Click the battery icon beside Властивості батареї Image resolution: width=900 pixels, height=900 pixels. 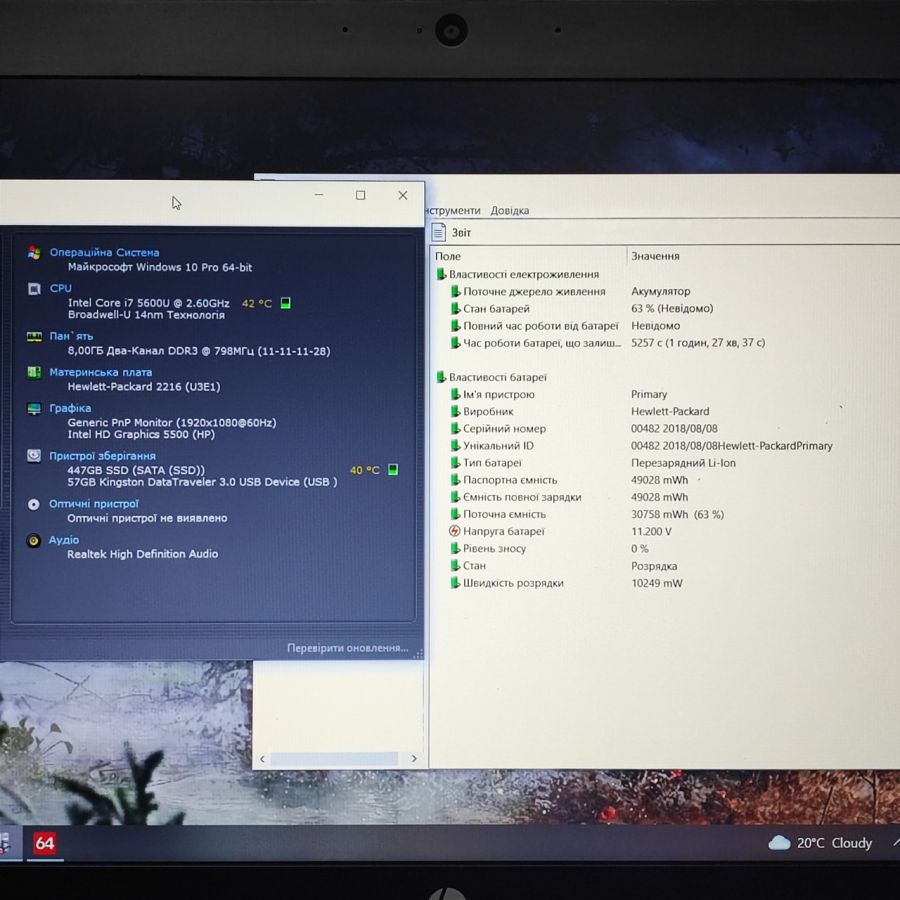coord(441,377)
